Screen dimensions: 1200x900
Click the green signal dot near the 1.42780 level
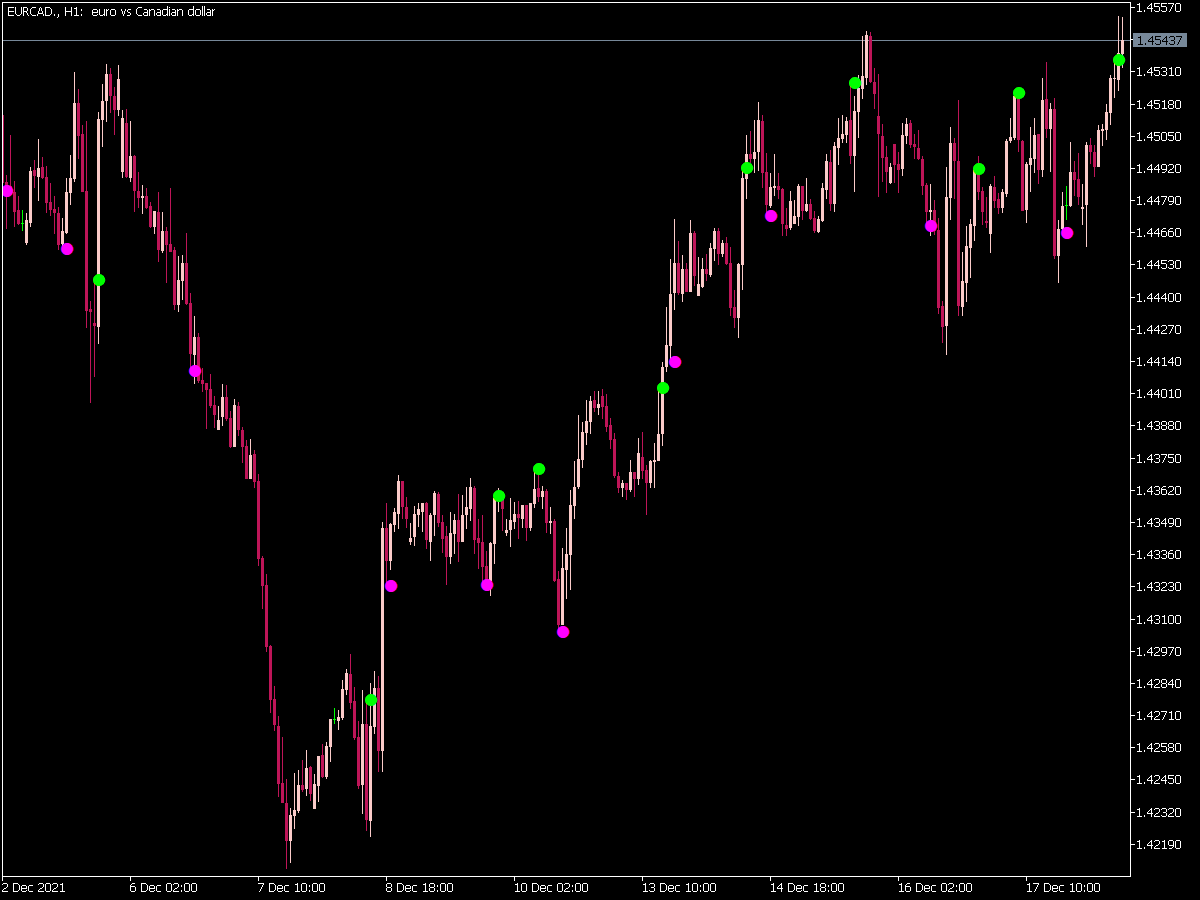[371, 700]
